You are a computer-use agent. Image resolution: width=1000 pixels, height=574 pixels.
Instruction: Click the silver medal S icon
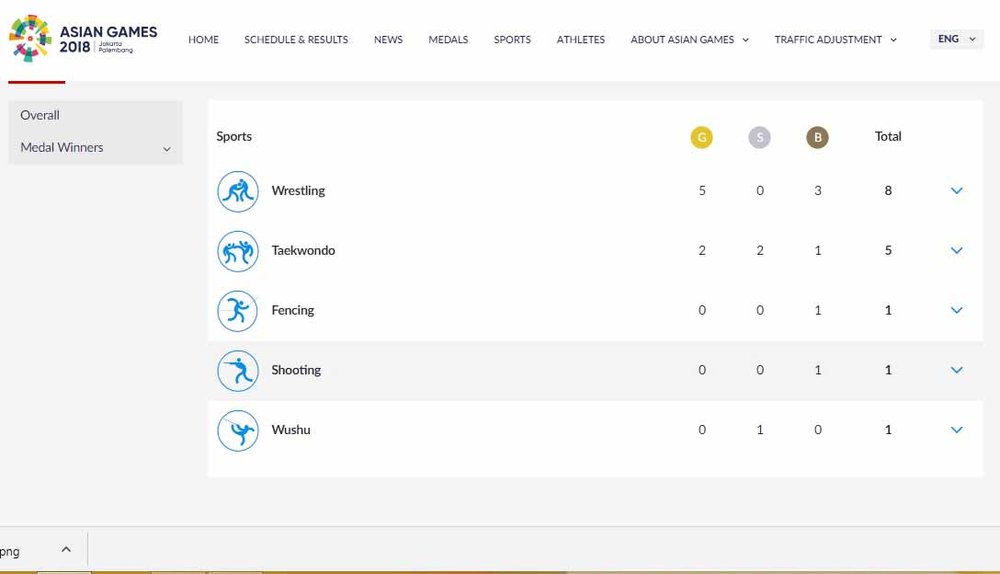click(759, 138)
